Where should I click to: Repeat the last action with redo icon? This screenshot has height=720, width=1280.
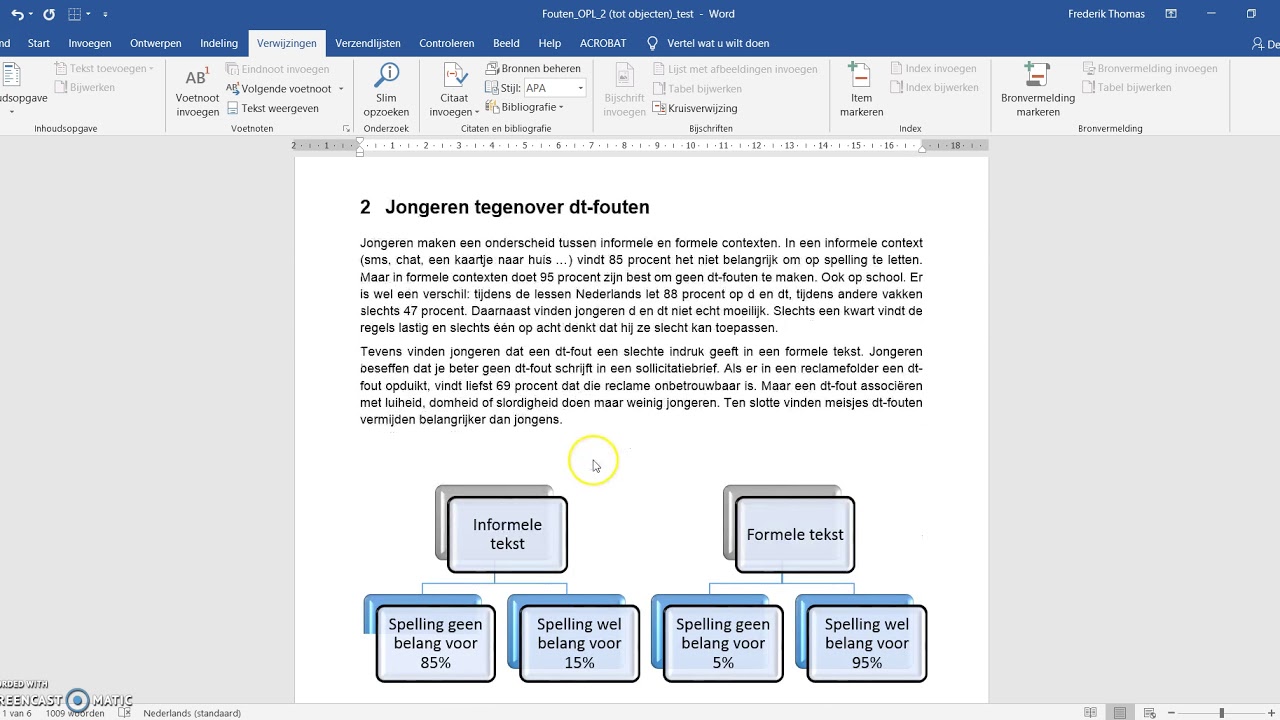(x=49, y=14)
